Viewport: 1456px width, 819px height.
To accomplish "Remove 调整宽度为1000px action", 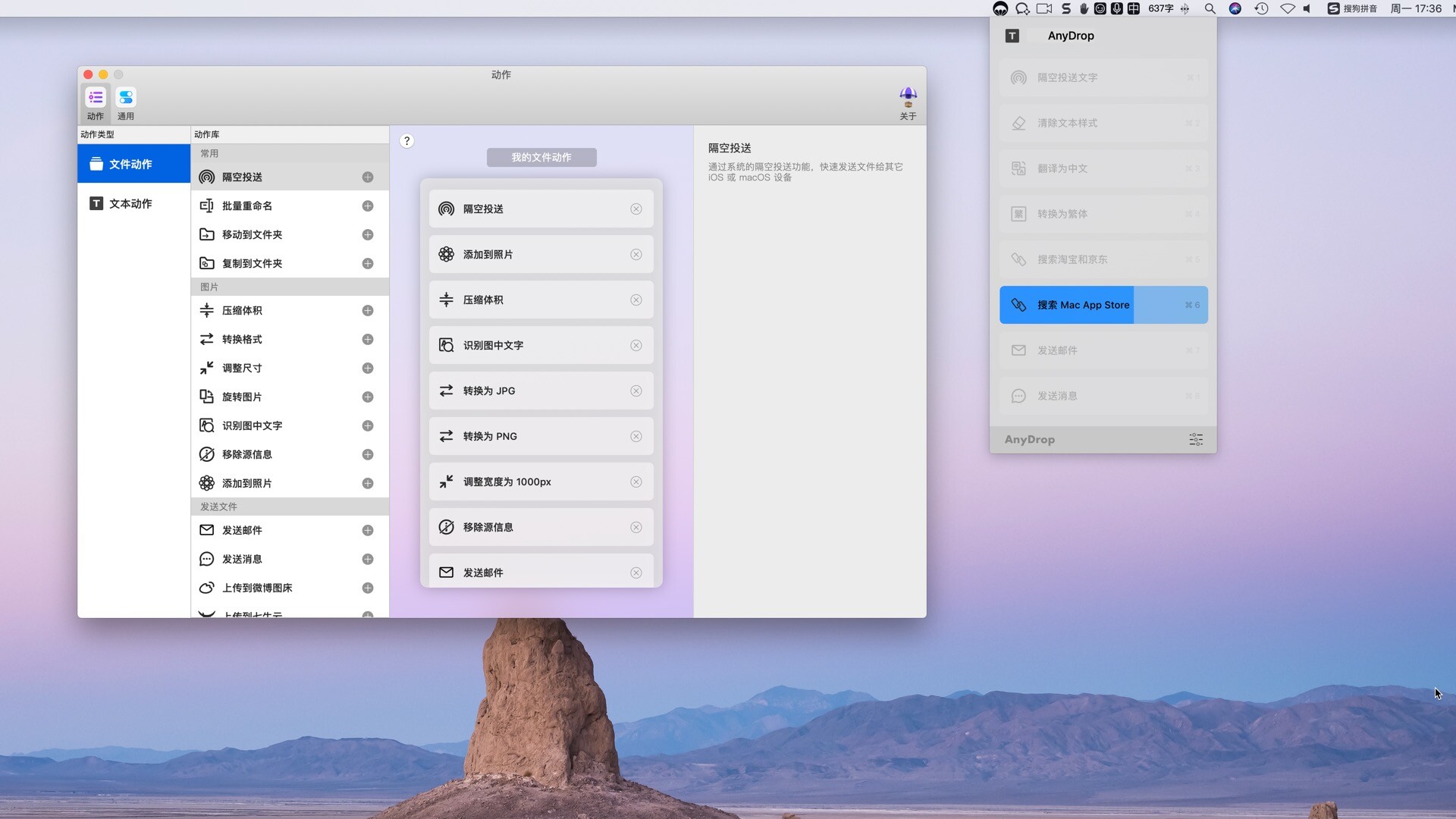I will point(636,481).
